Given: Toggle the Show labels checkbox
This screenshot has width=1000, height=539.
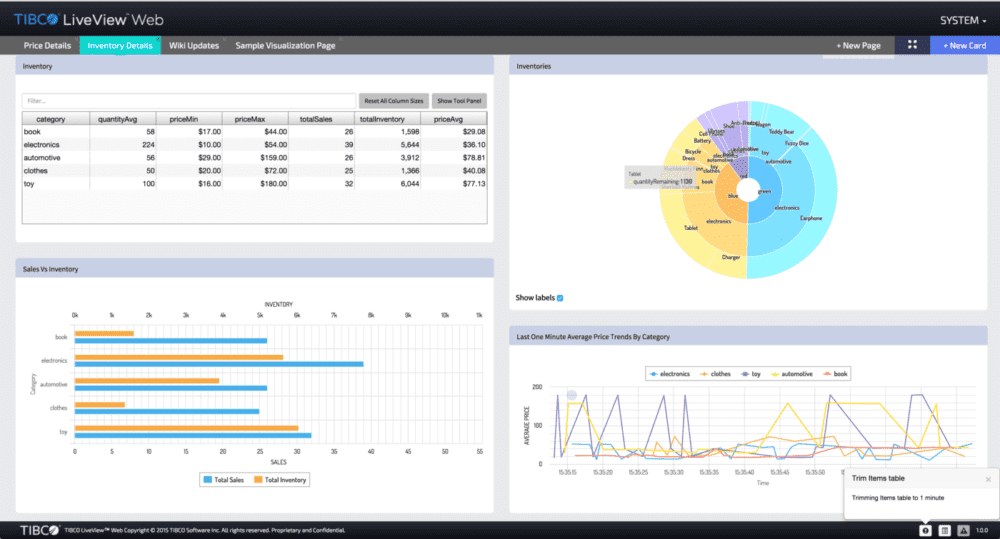Looking at the screenshot, I should click(x=560, y=298).
